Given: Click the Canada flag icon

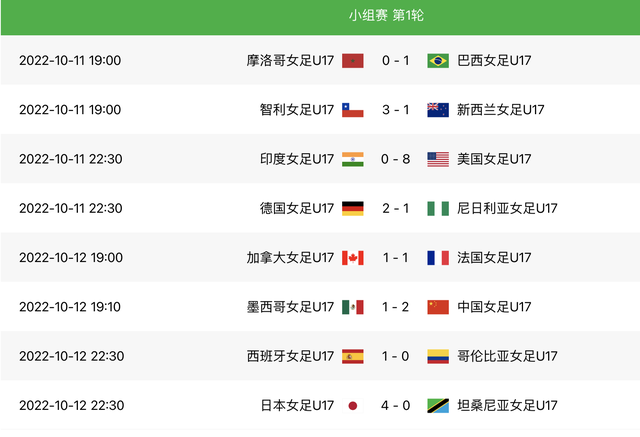Looking at the screenshot, I should point(352,258).
